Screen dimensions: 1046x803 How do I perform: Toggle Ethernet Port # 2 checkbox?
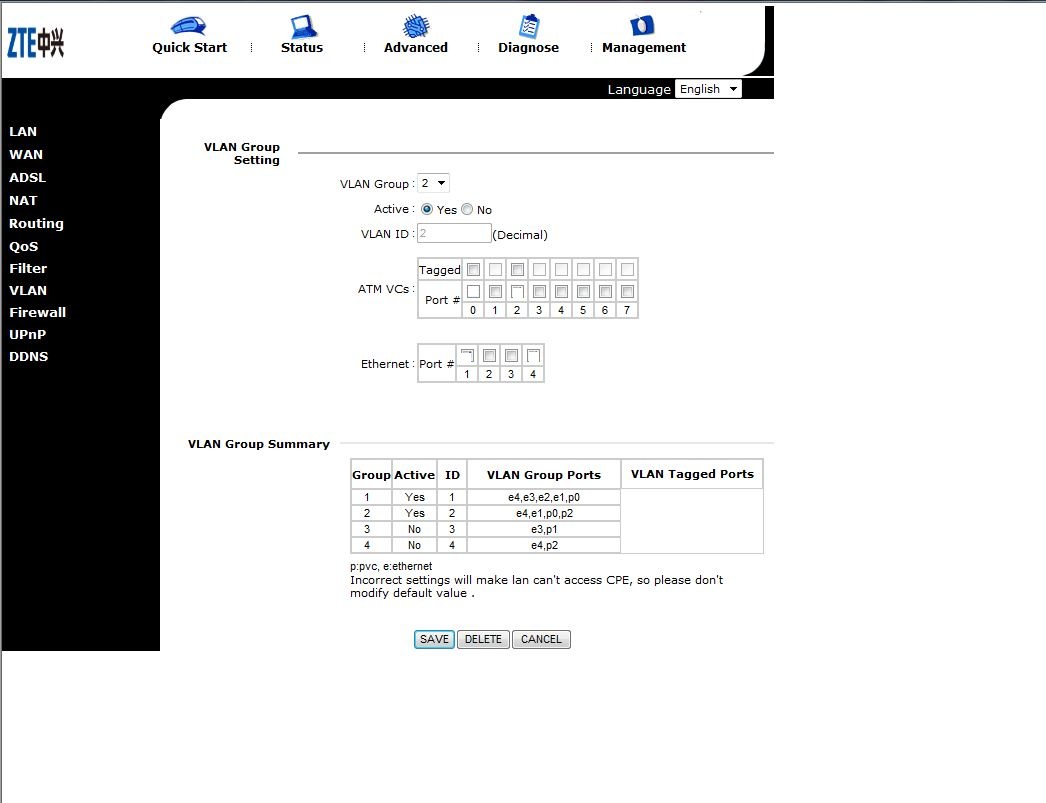[x=489, y=355]
